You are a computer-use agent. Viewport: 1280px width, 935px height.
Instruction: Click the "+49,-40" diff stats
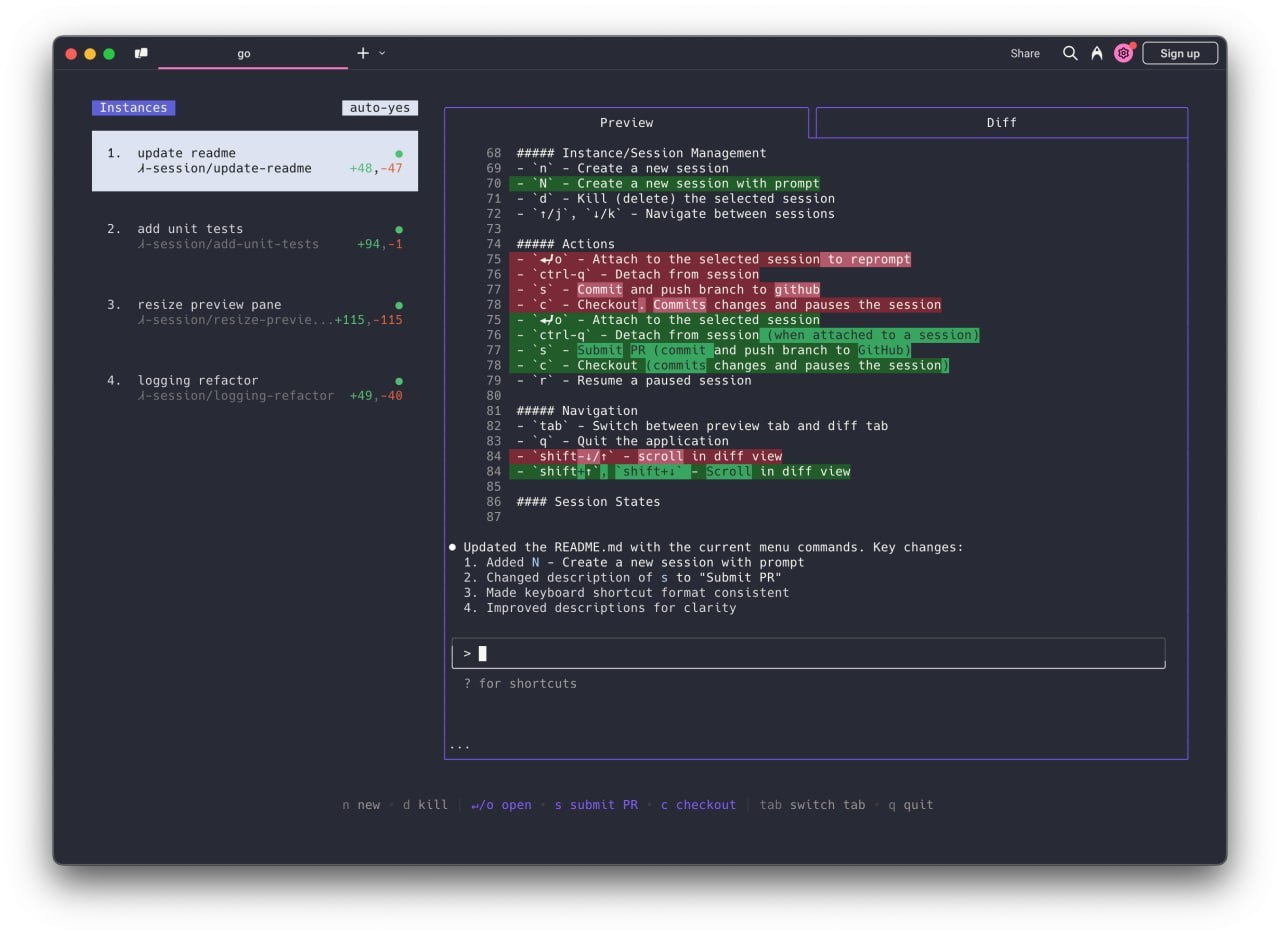click(376, 396)
